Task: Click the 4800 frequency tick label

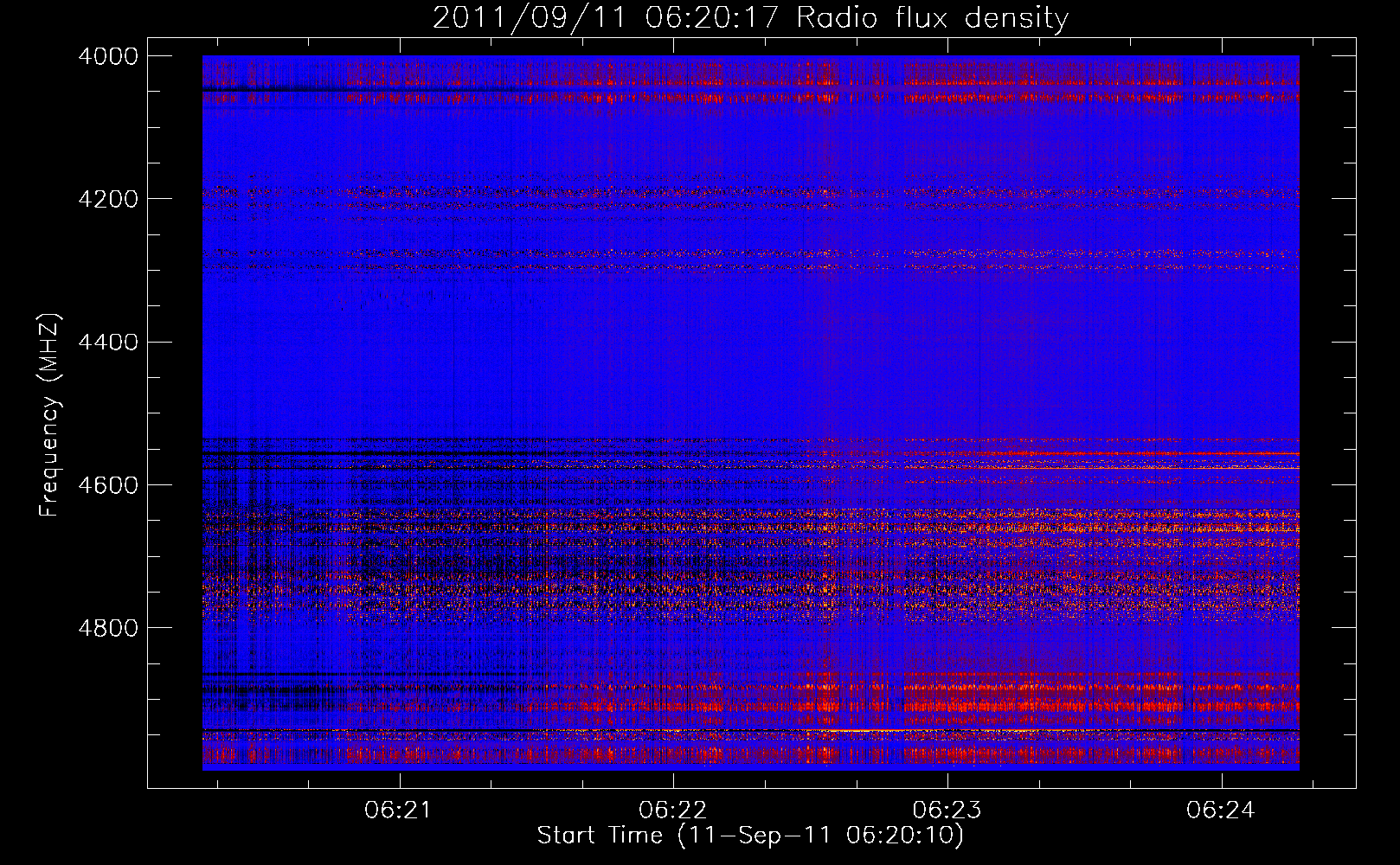Action: [x=108, y=628]
